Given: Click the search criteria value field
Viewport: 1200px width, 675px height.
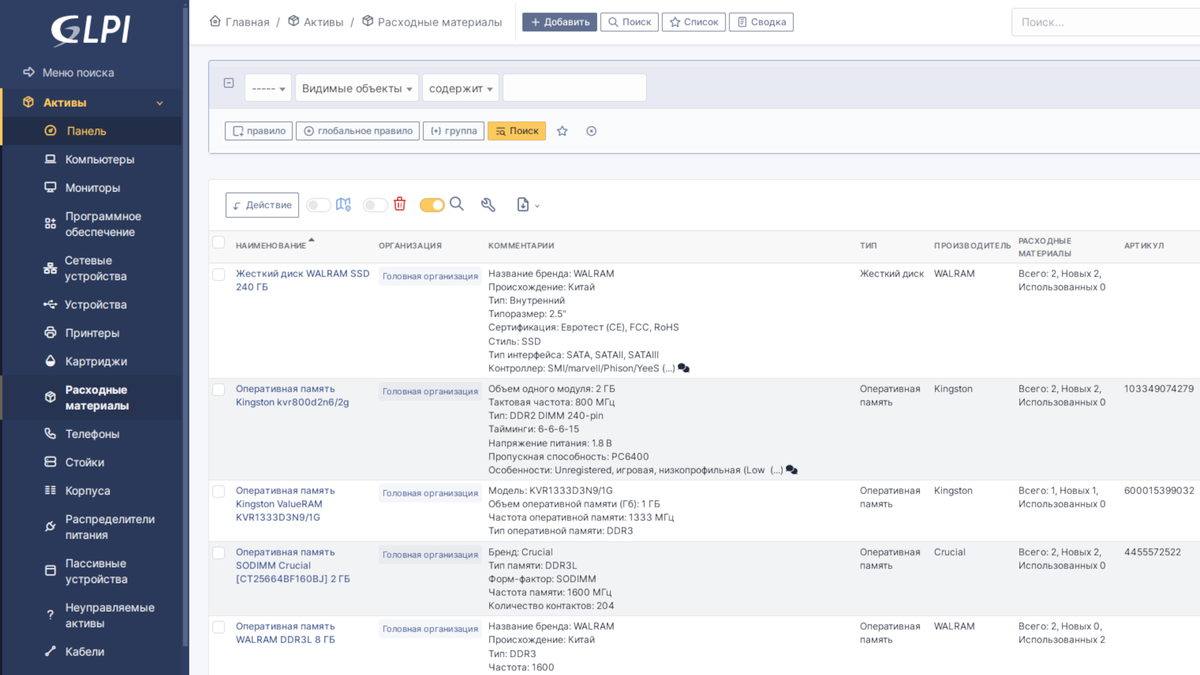Looking at the screenshot, I should 574,88.
